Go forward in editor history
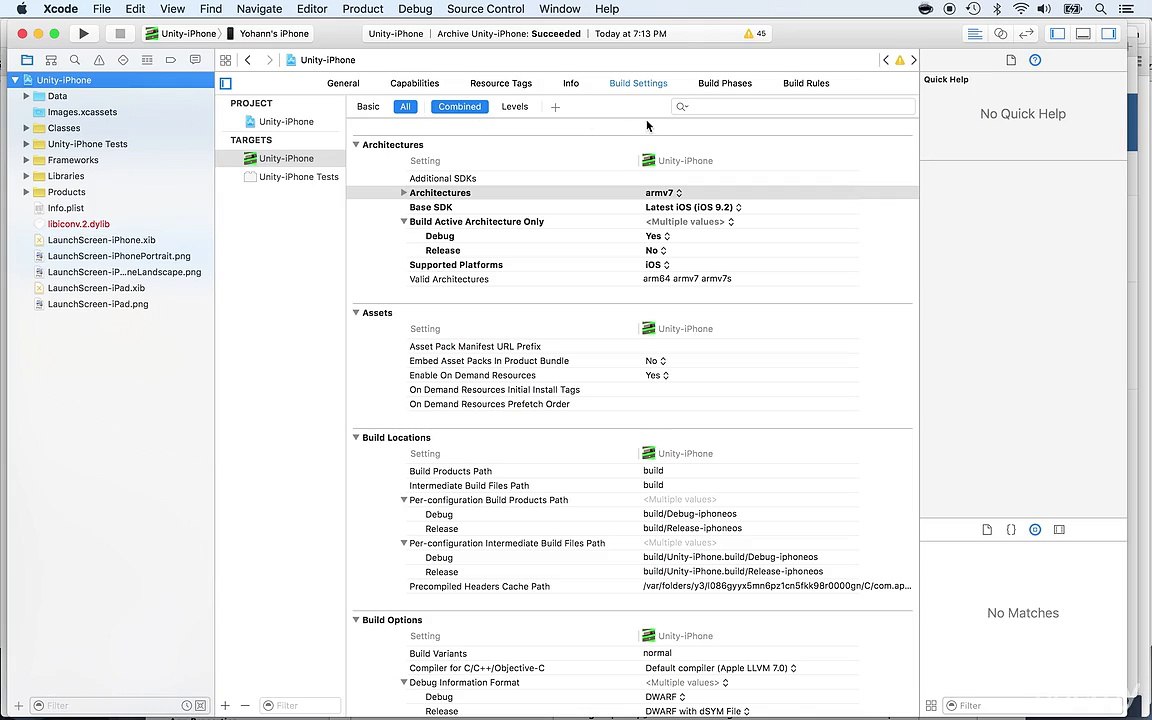 click(270, 60)
